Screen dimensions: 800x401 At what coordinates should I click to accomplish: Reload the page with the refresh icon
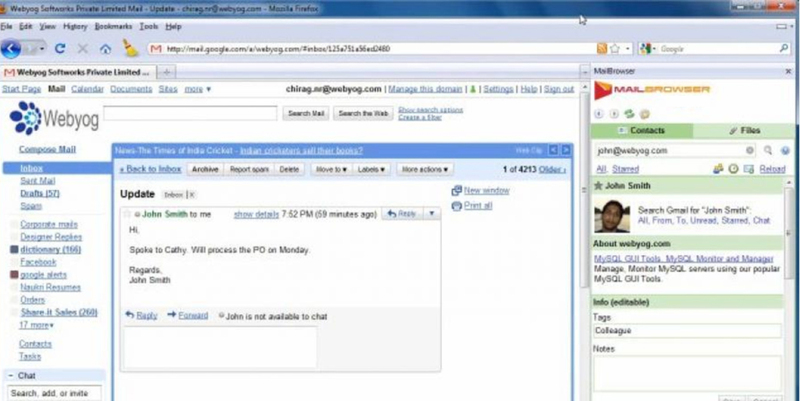(60, 49)
